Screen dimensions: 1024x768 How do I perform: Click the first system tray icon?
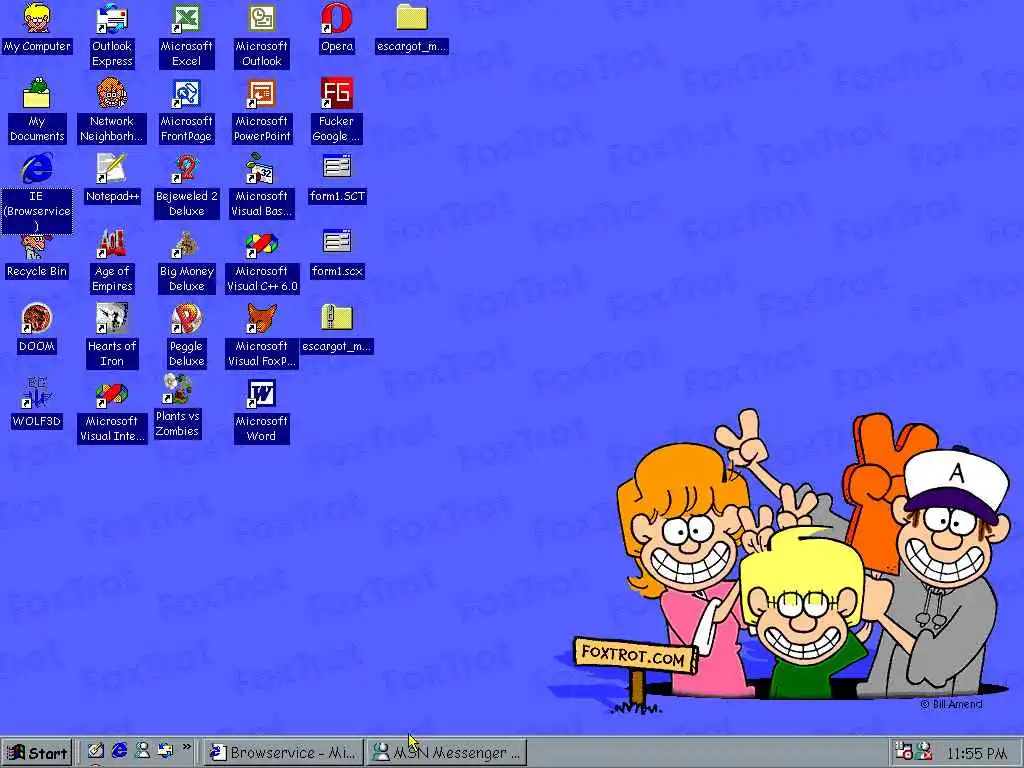[x=904, y=752]
